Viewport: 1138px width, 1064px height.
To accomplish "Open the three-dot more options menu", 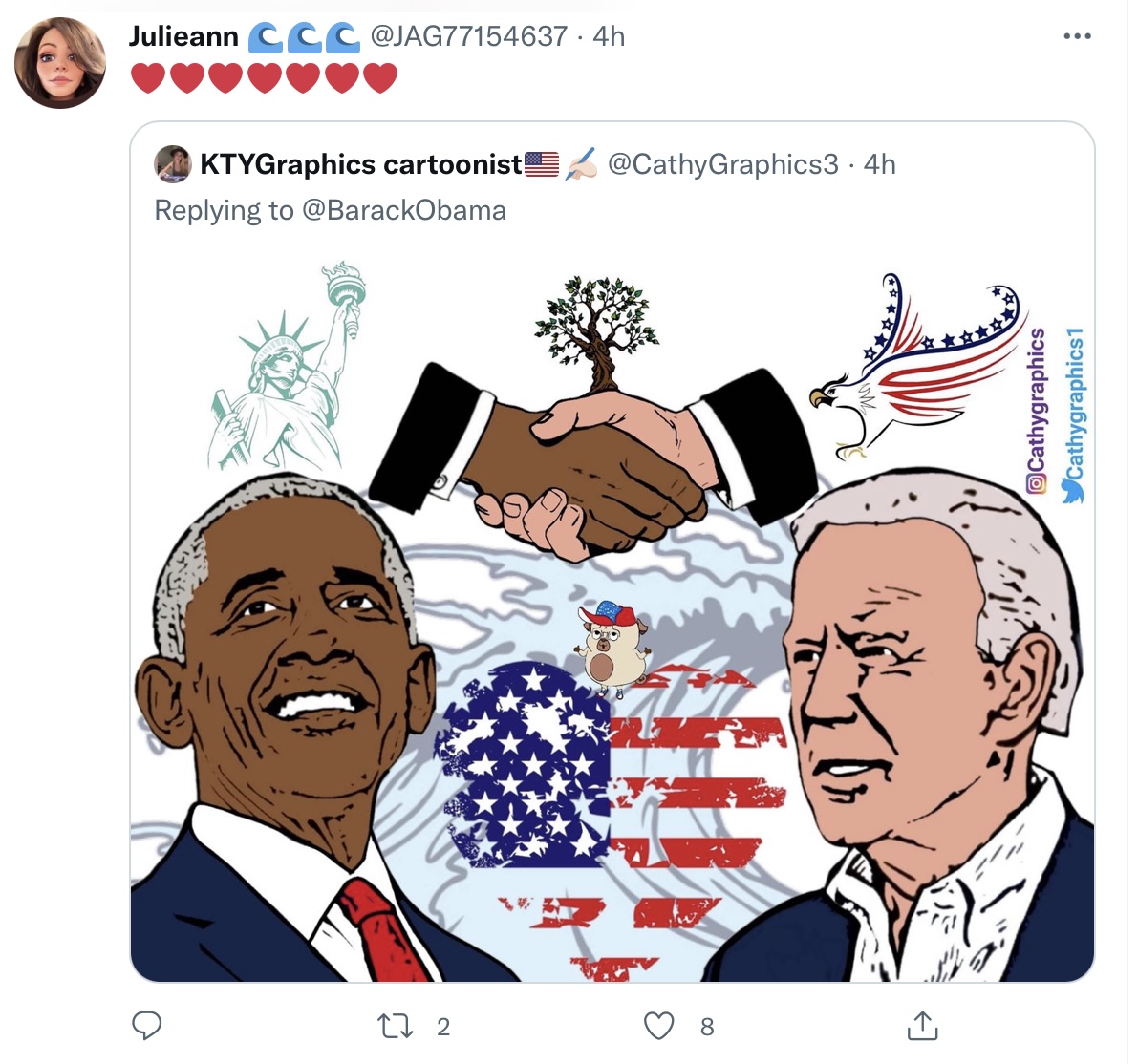I will [1077, 36].
